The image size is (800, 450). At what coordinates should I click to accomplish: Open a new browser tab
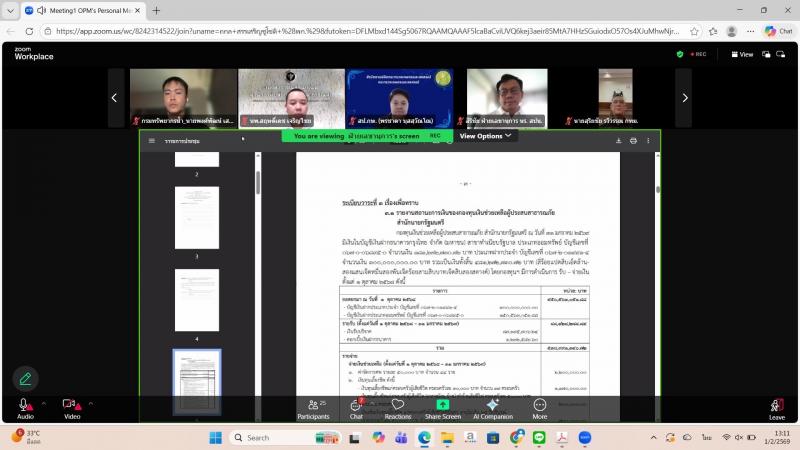click(x=156, y=10)
